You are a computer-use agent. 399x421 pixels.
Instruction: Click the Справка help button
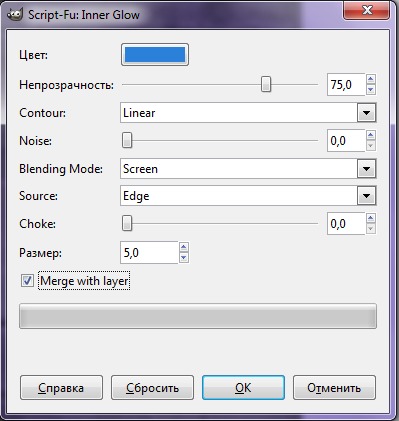pos(61,388)
